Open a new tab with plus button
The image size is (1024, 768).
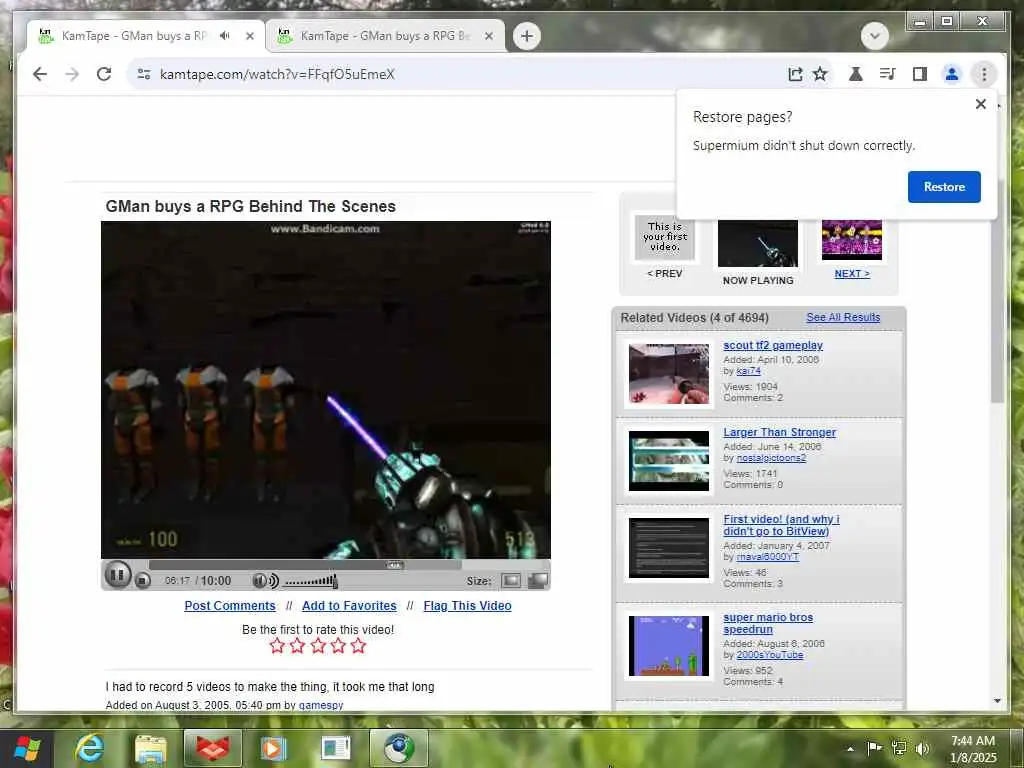[526, 36]
